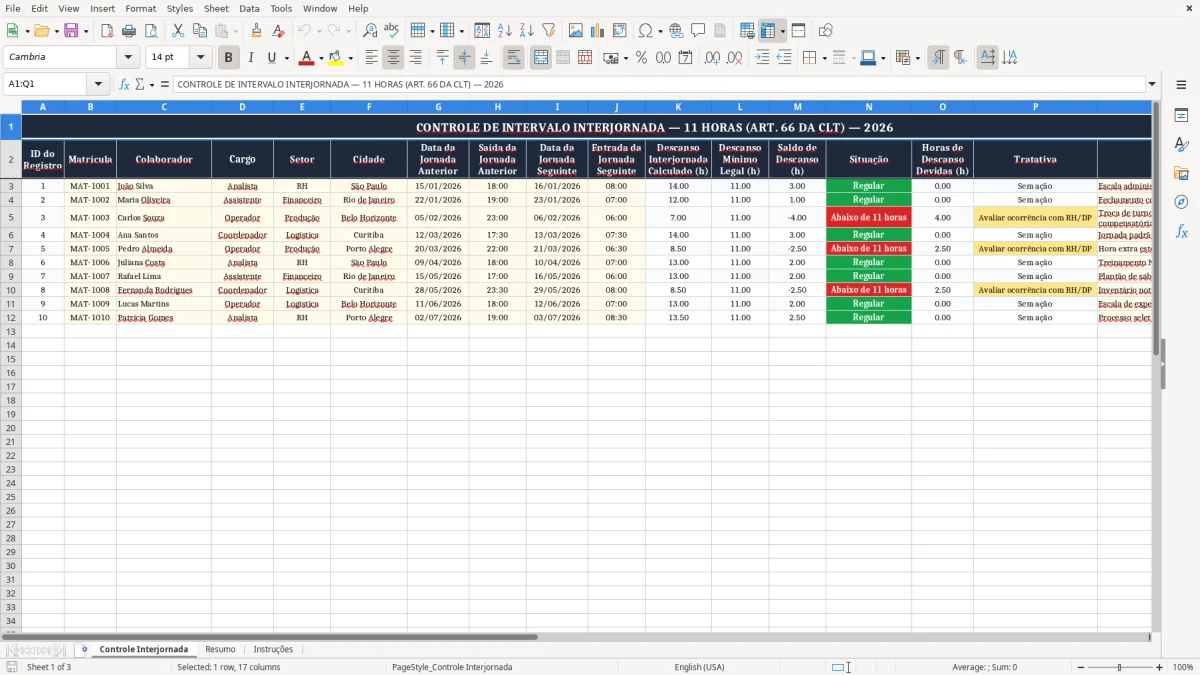Screen dimensions: 1200x675
Task: Increase indent icon
Action: click(762, 58)
